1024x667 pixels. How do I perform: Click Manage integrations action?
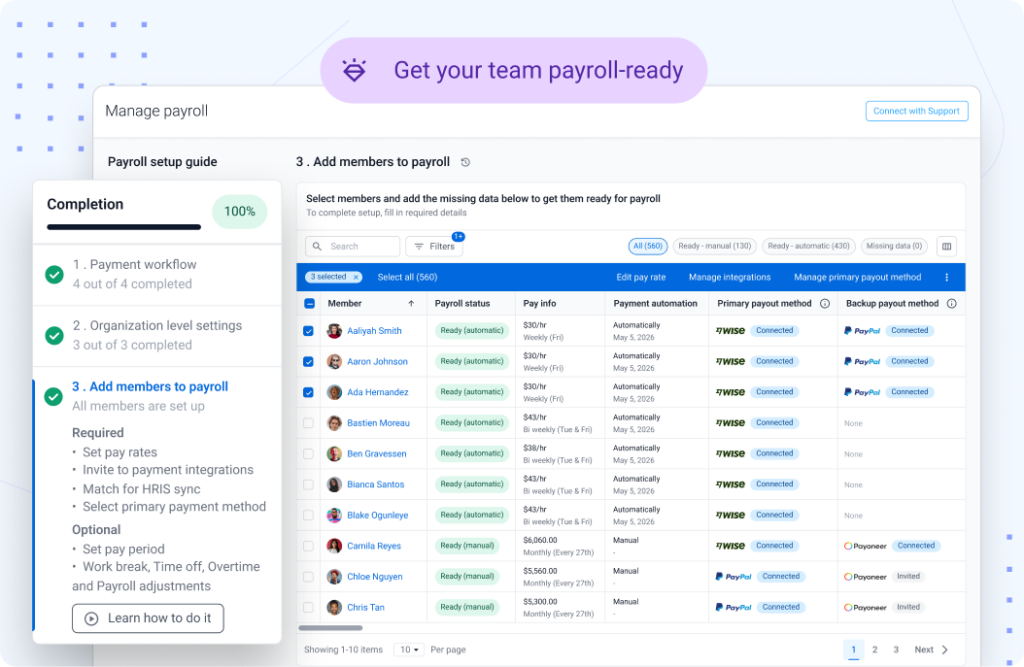729,277
